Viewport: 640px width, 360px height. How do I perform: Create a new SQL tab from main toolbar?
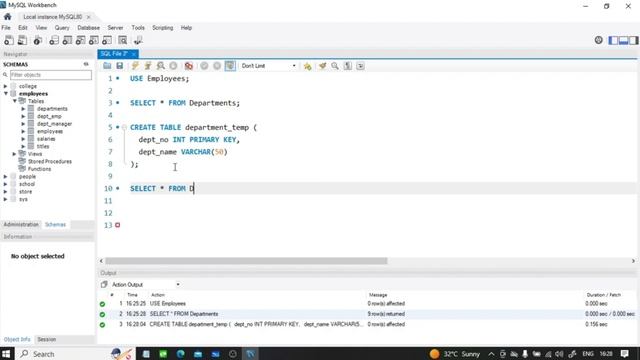9,40
